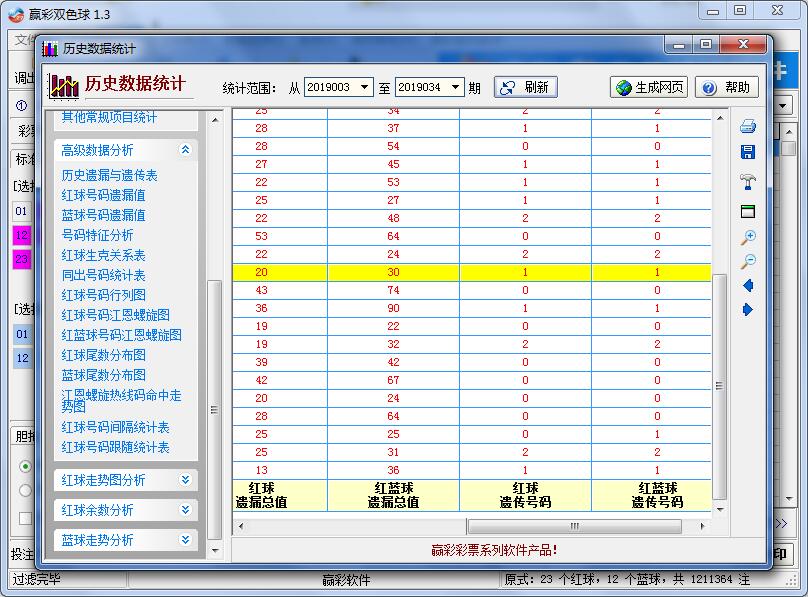Image resolution: width=808 pixels, height=597 pixels.
Task: Expand the 红球走势图分析 section
Action: coord(125,480)
